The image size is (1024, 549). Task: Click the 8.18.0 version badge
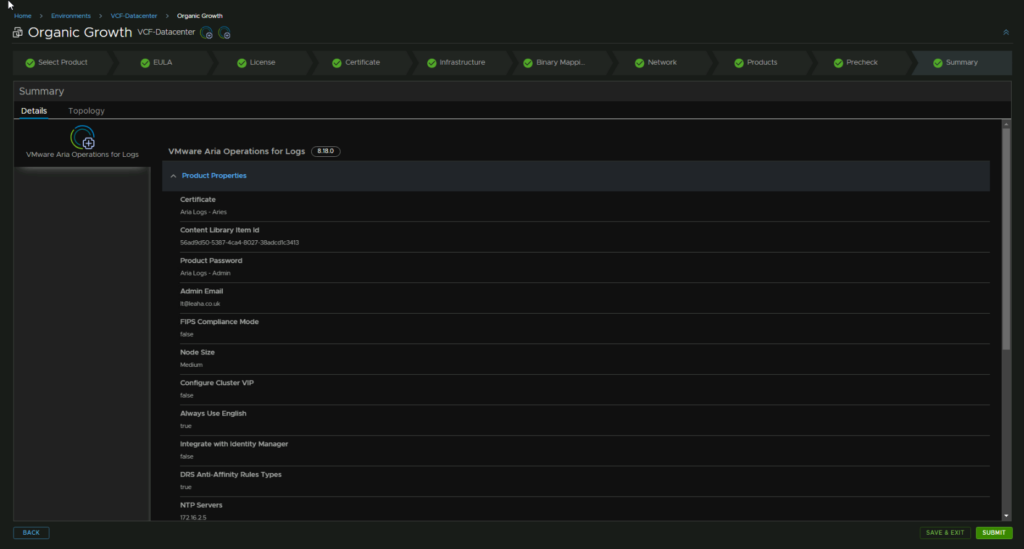tap(325, 151)
